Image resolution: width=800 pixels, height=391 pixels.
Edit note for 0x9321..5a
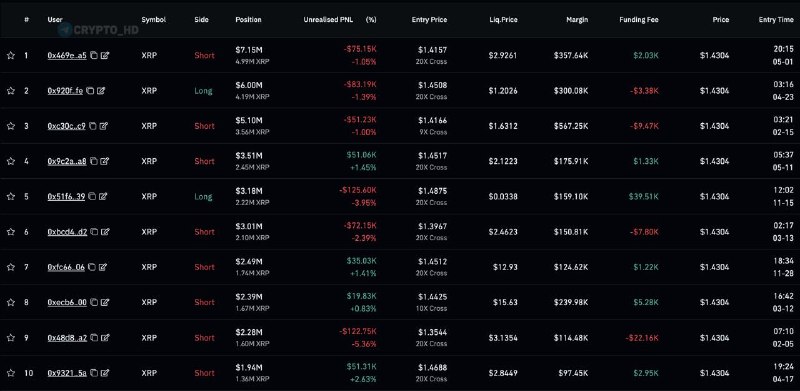click(x=105, y=373)
